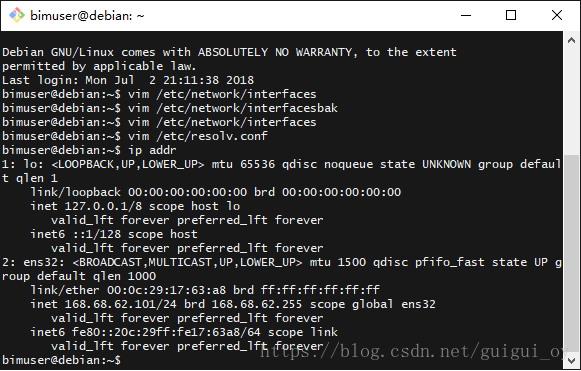Click the vertical scrollbar thumb
The width and height of the screenshot is (581, 371).
pyautogui.click(x=571, y=254)
